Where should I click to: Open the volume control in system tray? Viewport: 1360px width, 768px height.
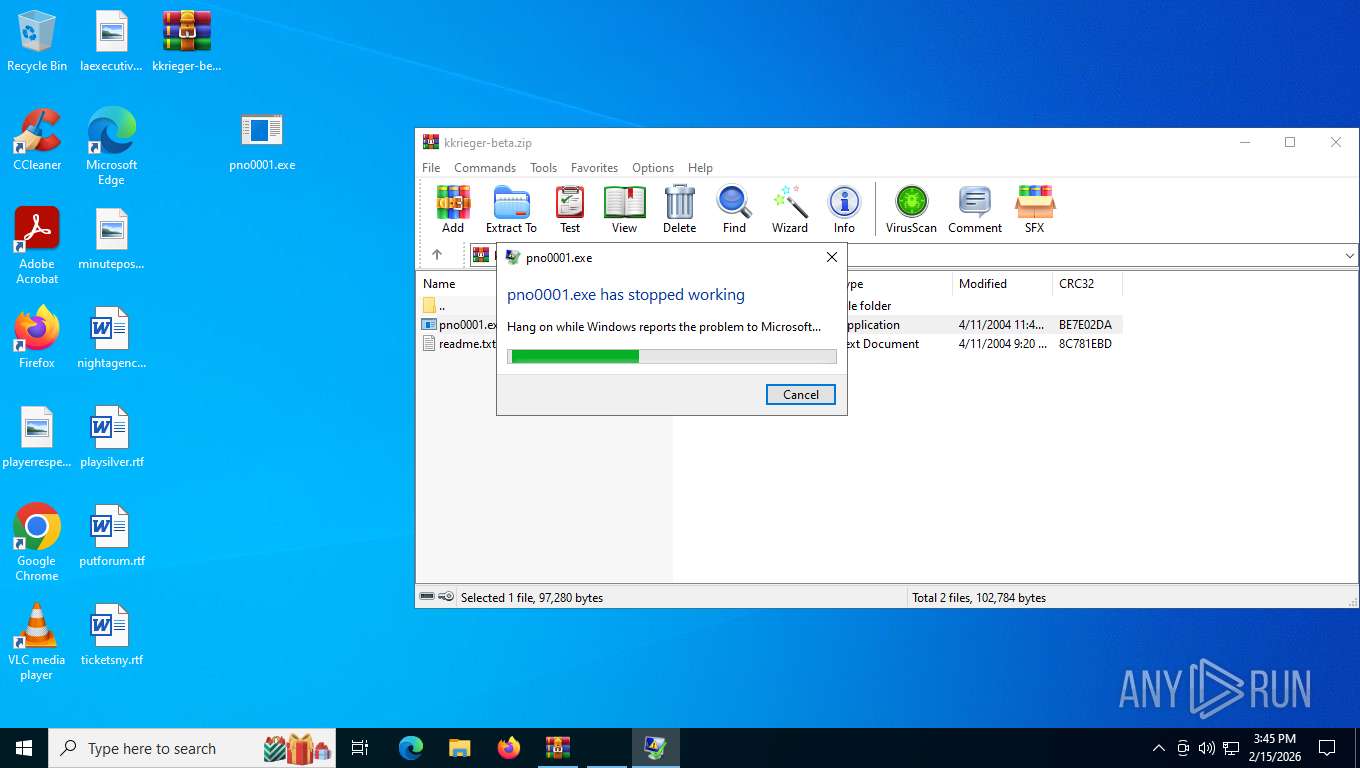click(1207, 748)
